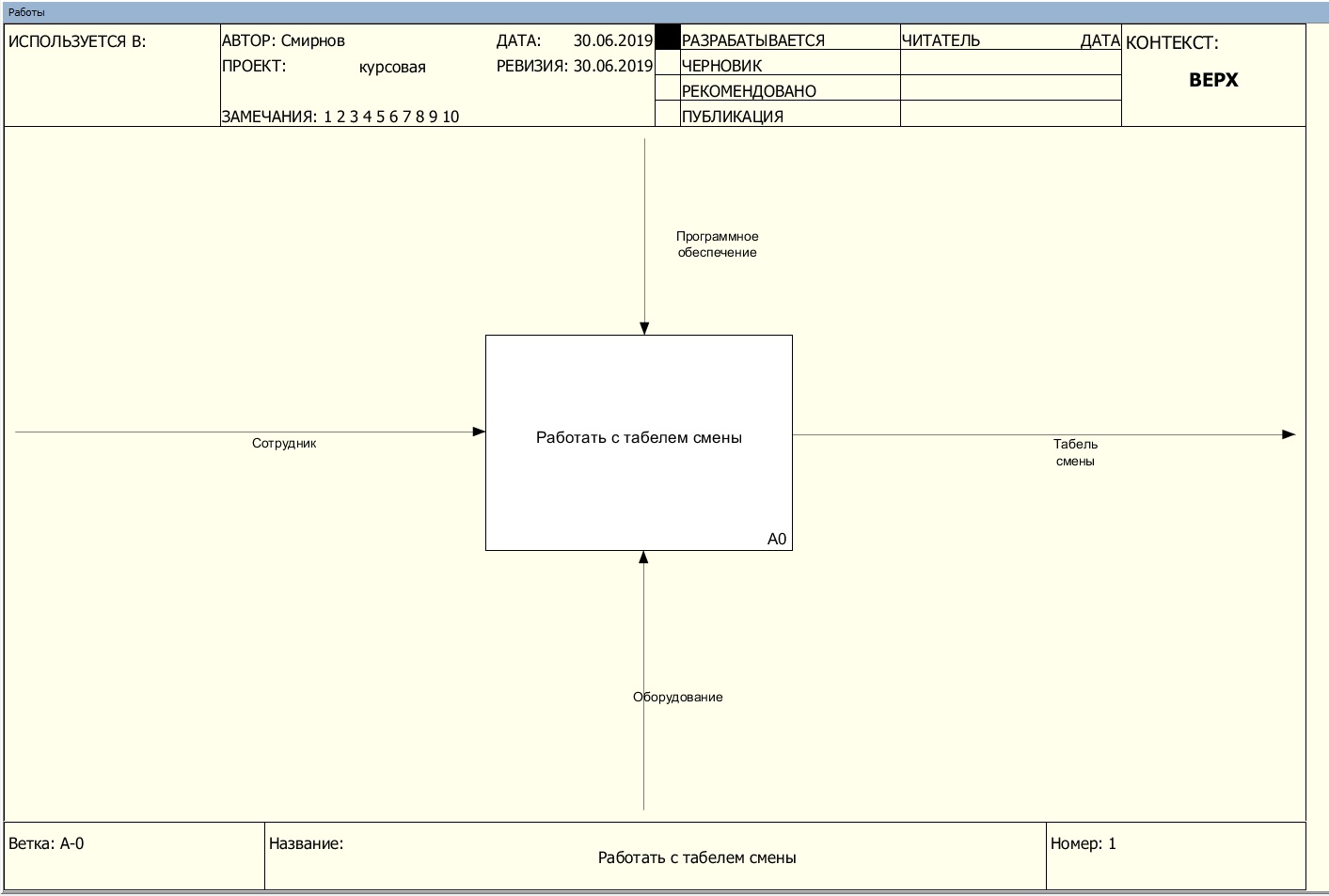This screenshot has height=896, width=1329.
Task: Click the 'A0' node number in the box
Action: 777,539
